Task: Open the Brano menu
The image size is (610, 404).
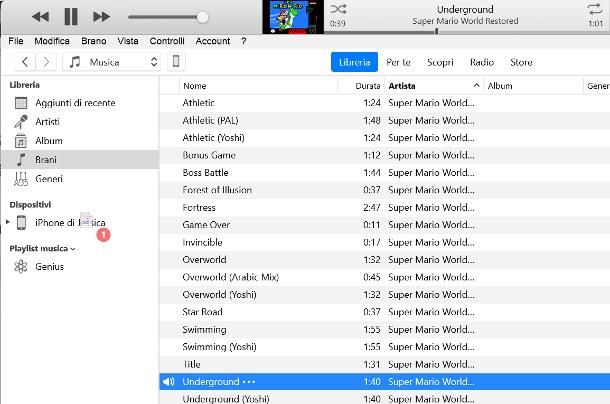Action: coord(94,41)
